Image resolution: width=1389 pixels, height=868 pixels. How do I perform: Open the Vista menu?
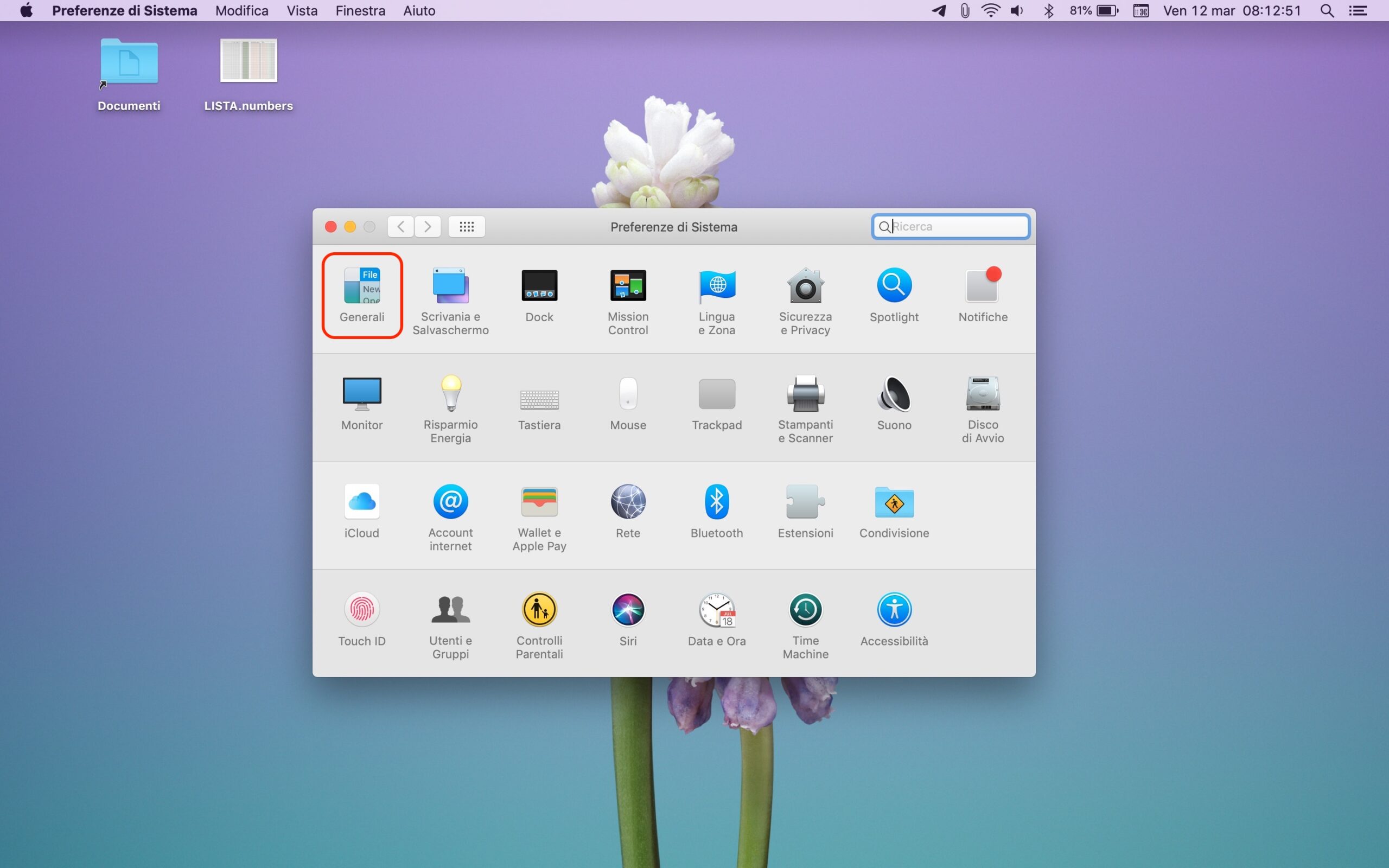click(x=302, y=10)
